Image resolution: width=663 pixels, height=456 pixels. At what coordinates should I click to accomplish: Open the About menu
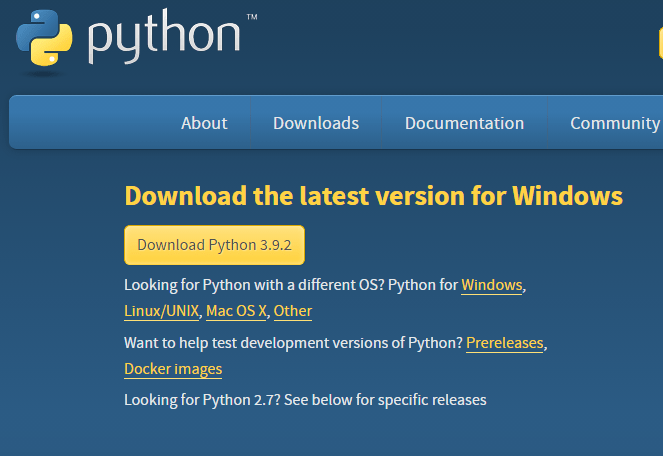204,123
